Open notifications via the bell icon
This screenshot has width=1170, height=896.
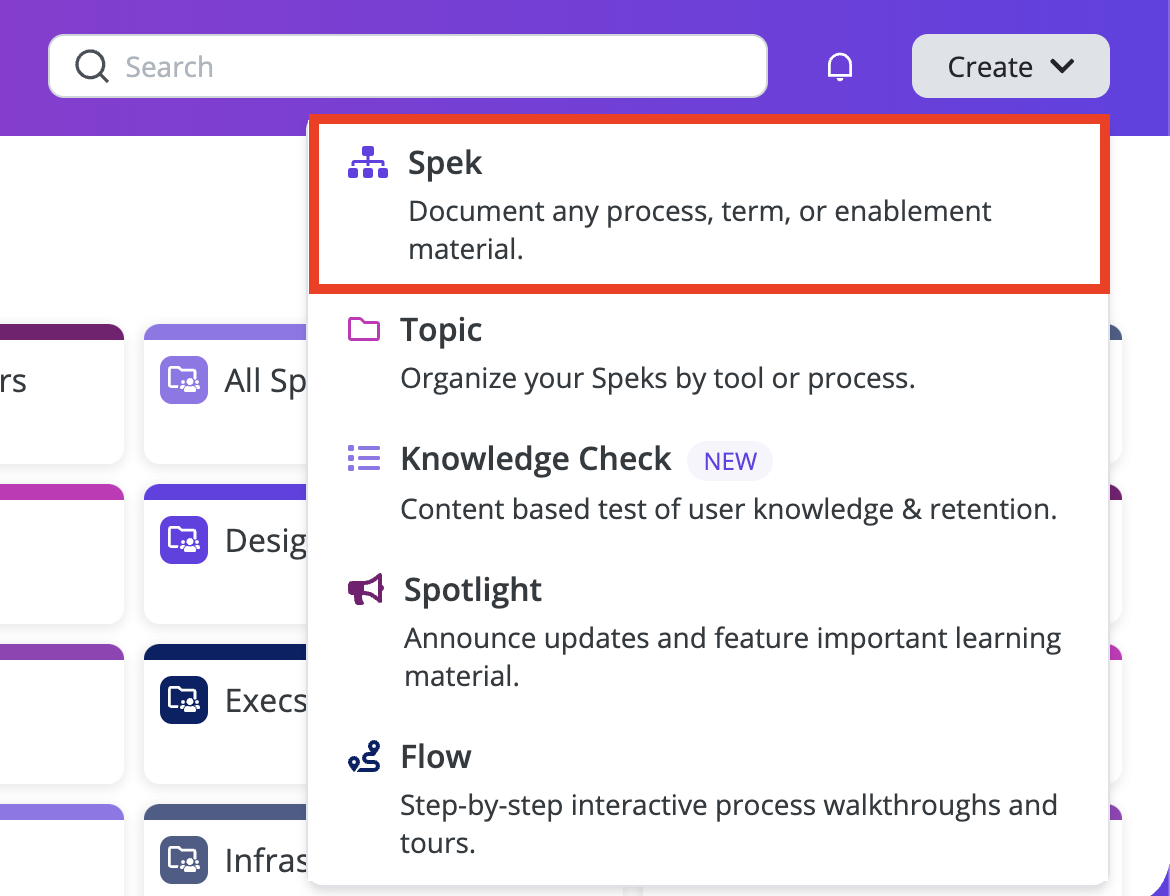coord(840,66)
